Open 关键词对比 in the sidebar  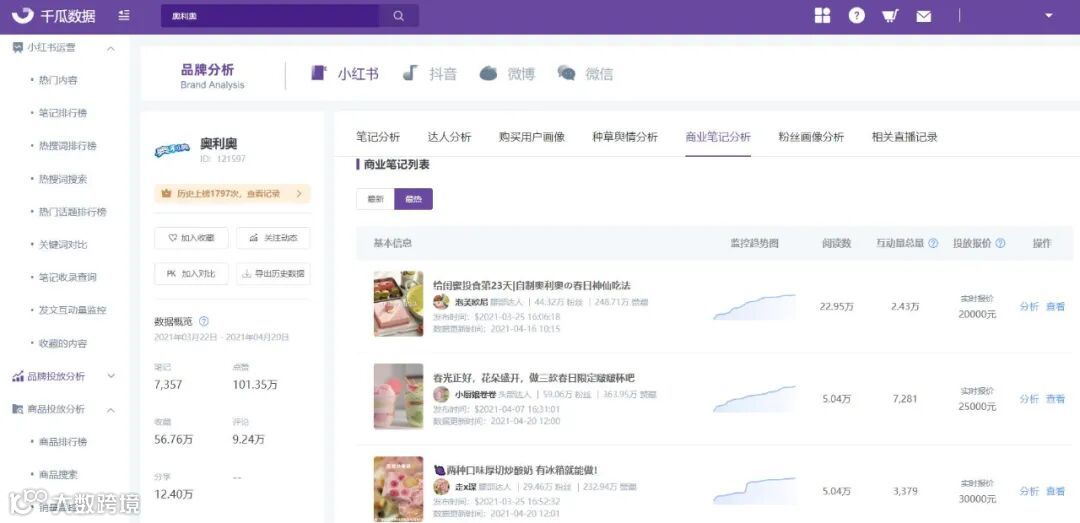(63, 245)
